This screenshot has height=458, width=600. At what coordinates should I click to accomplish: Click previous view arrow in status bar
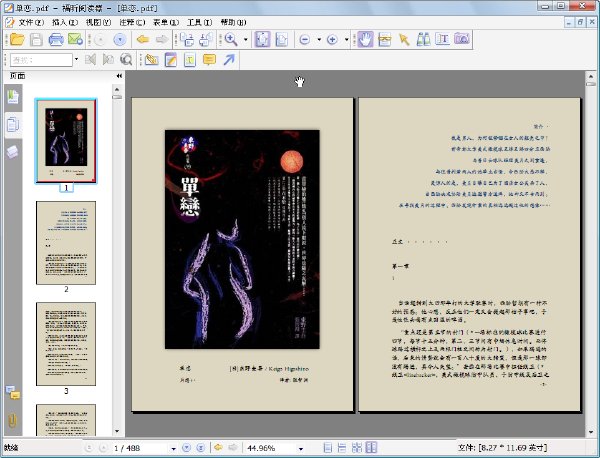click(218, 447)
